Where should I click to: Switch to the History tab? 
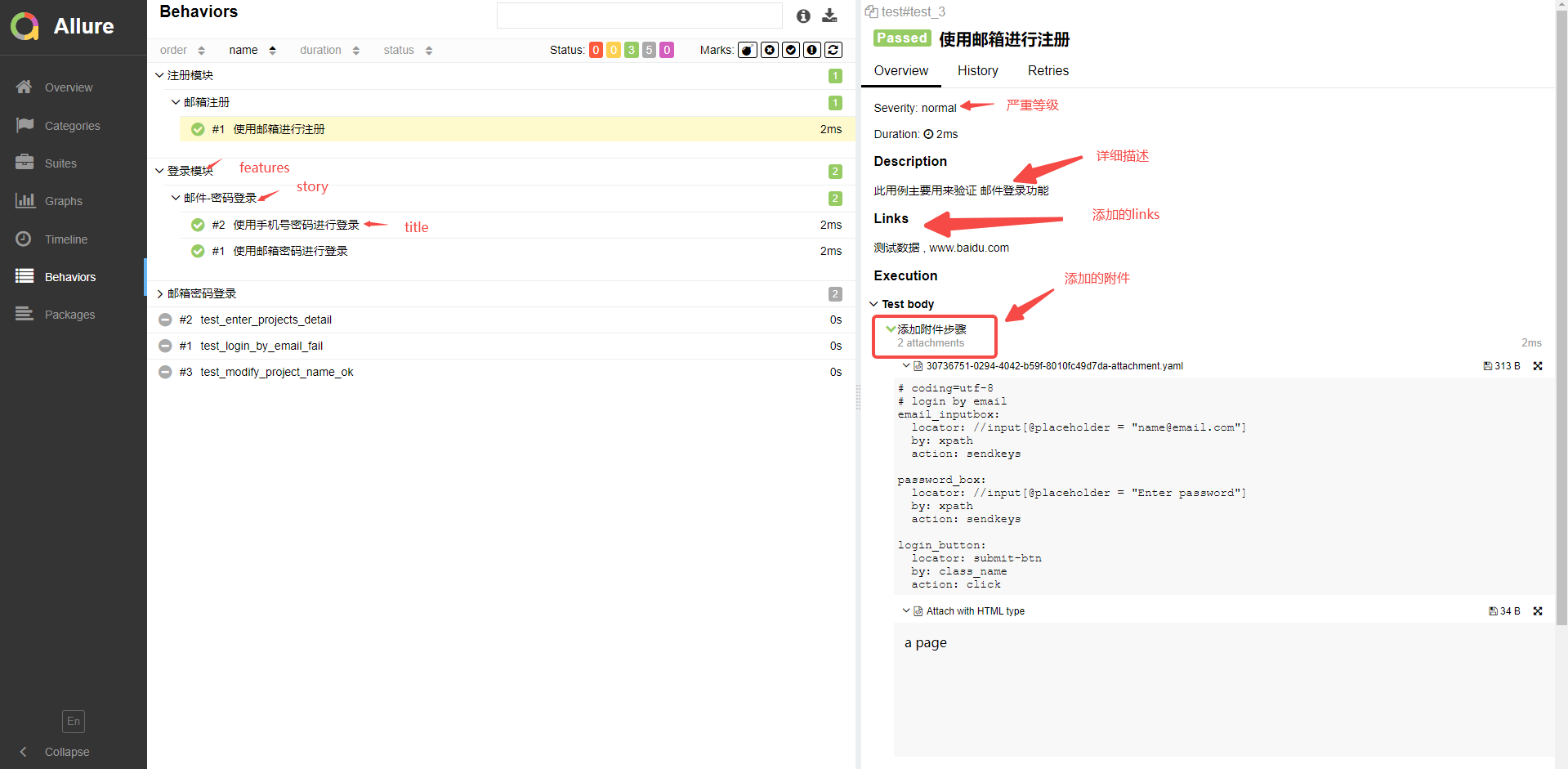(x=978, y=71)
